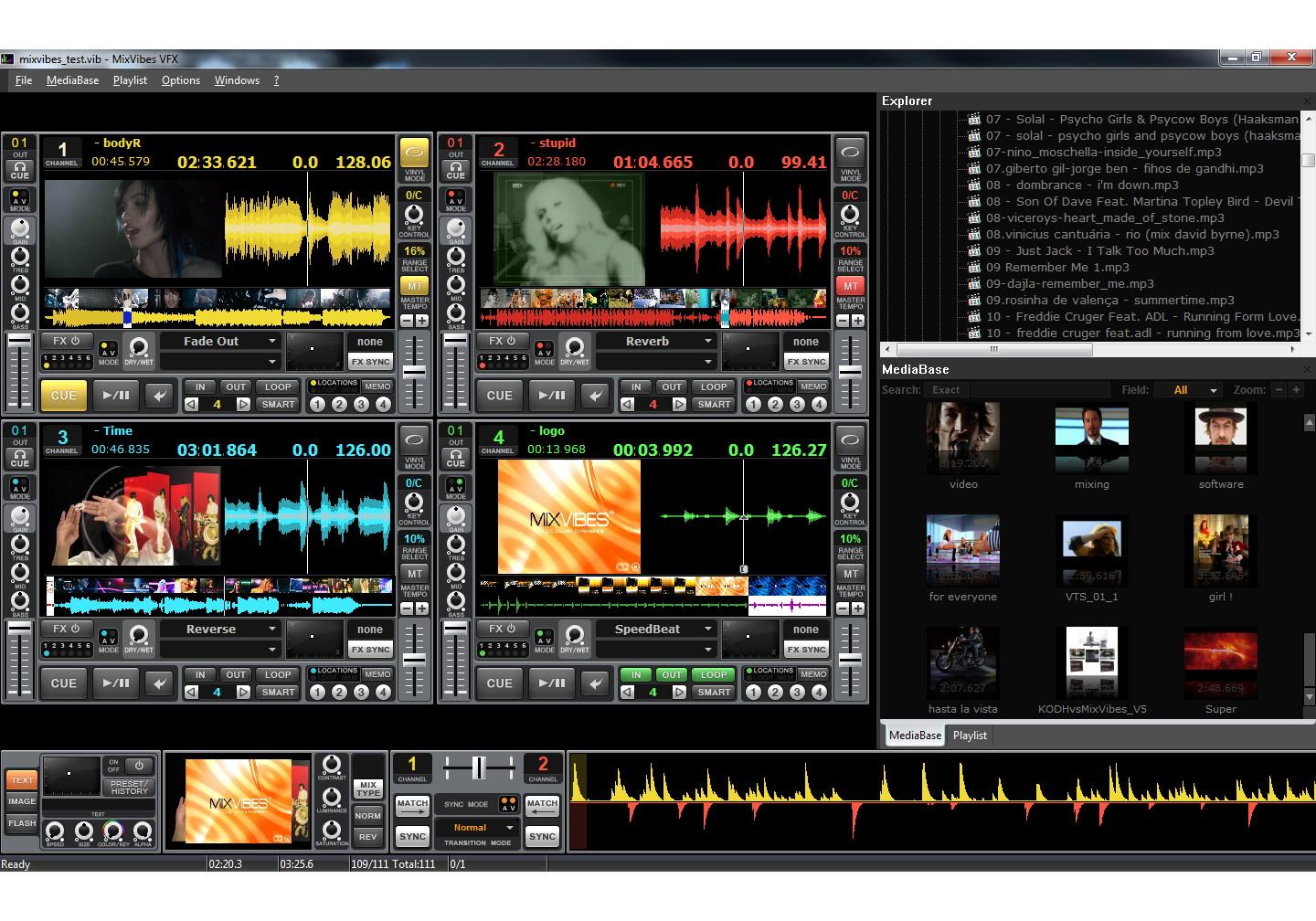The width and height of the screenshot is (1316, 921).
Task: Click loop length left arrow on deck 1
Action: coord(192,404)
